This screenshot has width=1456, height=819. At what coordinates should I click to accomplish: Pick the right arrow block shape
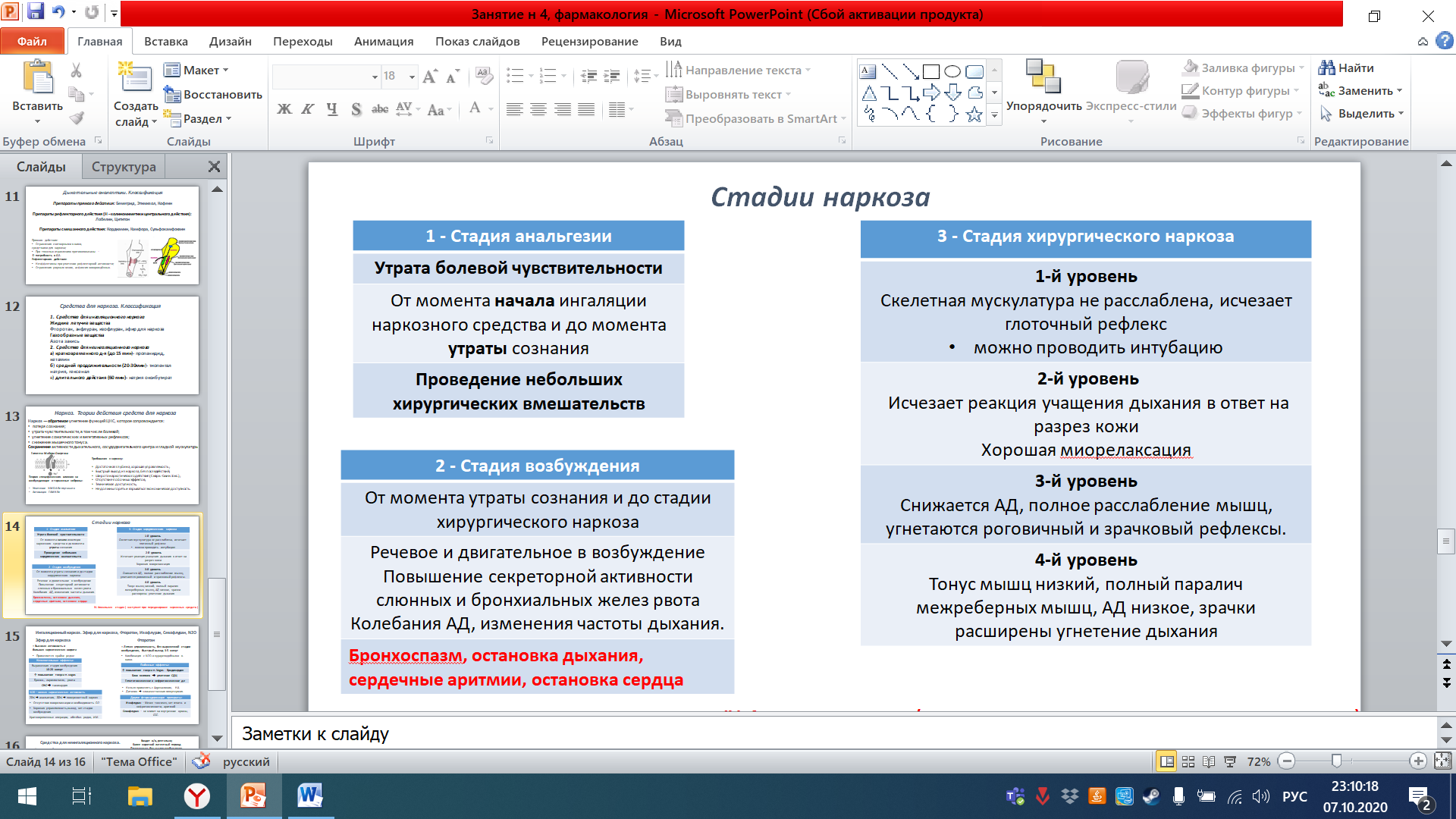click(931, 93)
